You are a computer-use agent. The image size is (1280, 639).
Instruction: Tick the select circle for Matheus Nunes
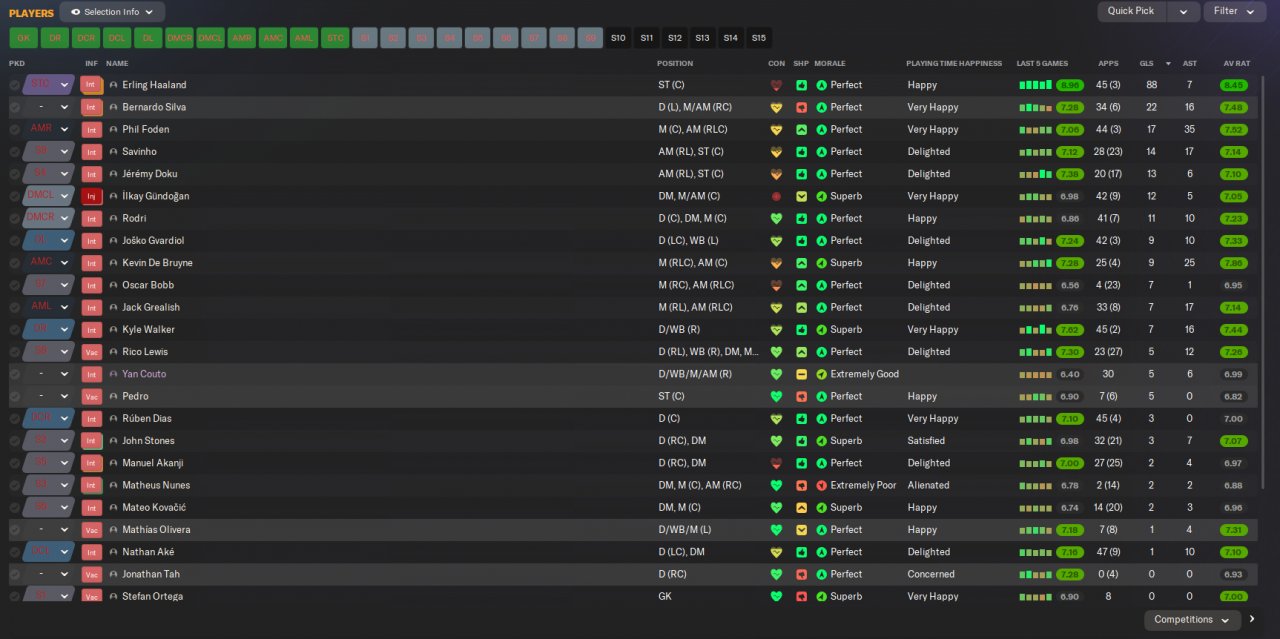tap(14, 485)
